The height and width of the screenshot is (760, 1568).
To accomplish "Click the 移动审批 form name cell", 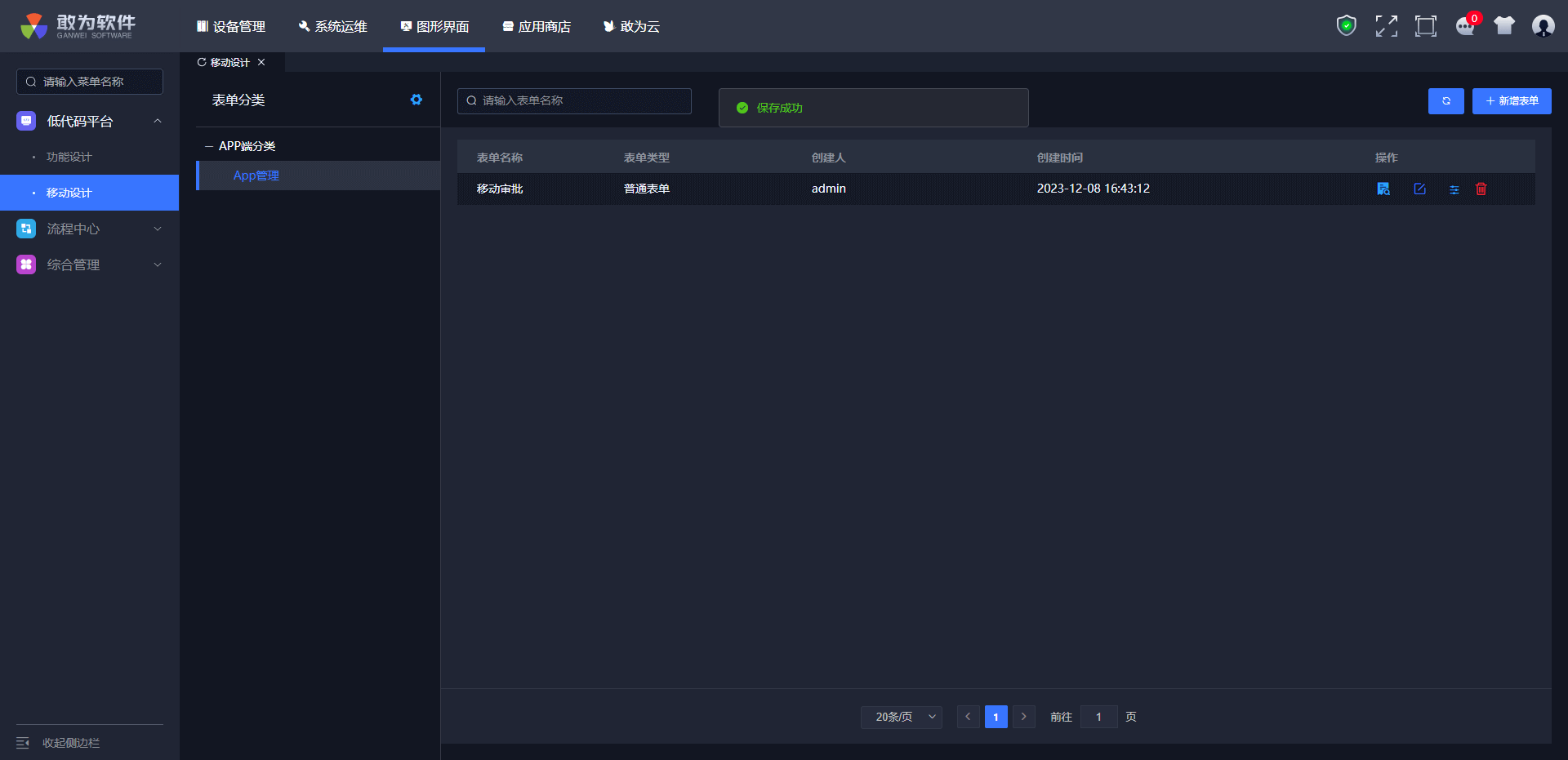I will coord(500,189).
